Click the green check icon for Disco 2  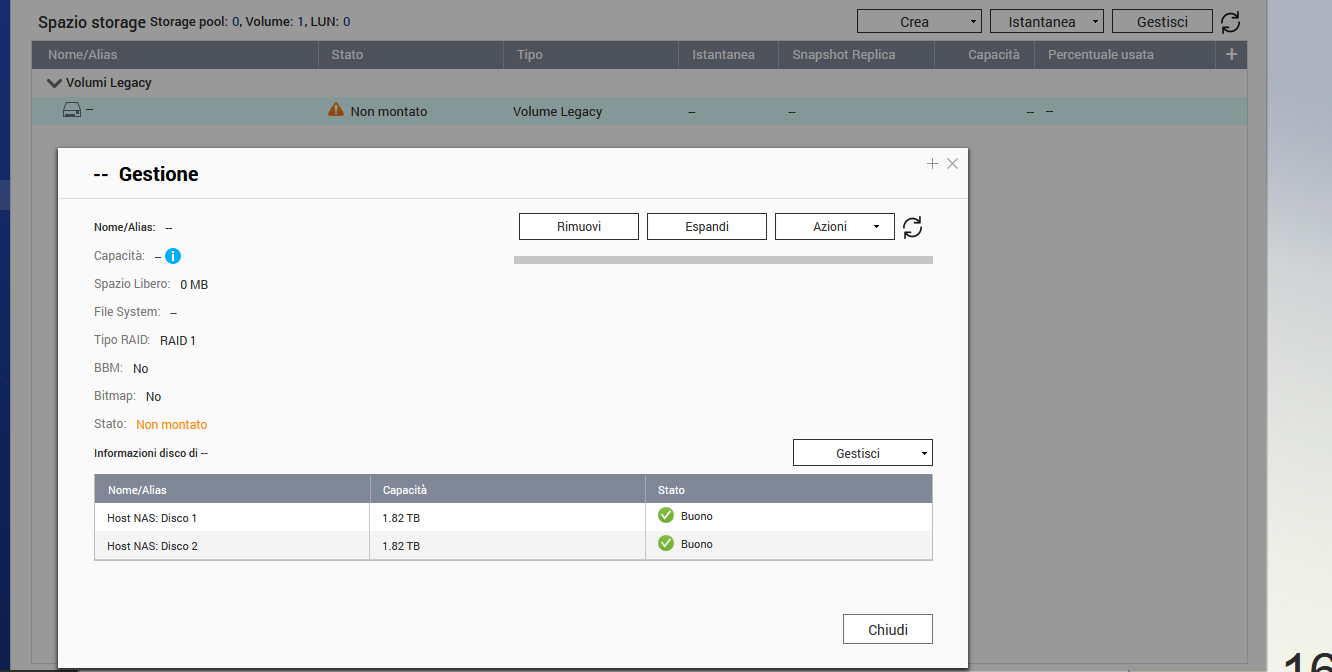pos(666,544)
